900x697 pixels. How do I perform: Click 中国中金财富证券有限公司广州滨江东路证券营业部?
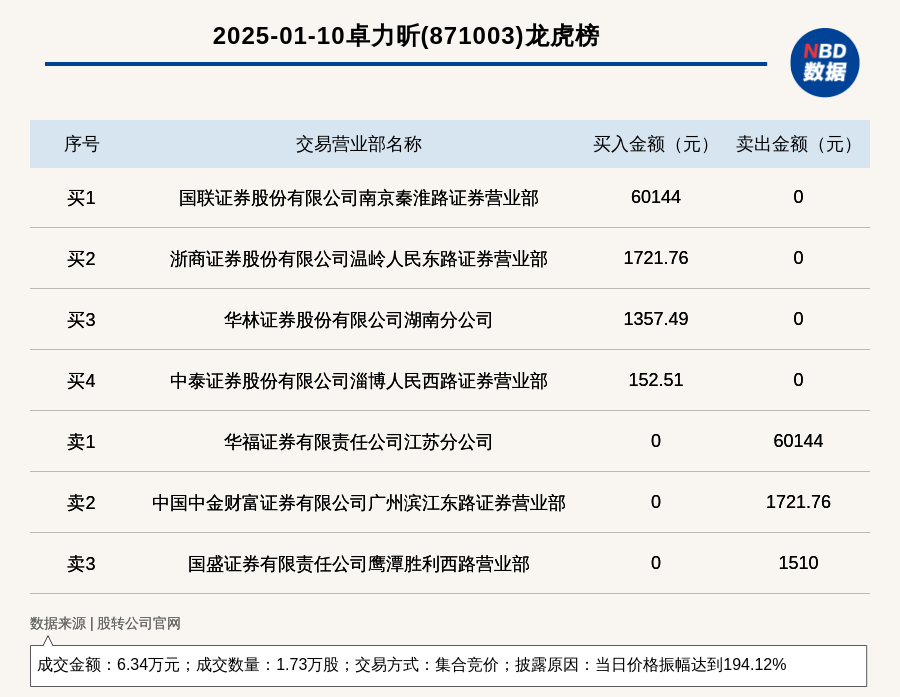tap(359, 503)
